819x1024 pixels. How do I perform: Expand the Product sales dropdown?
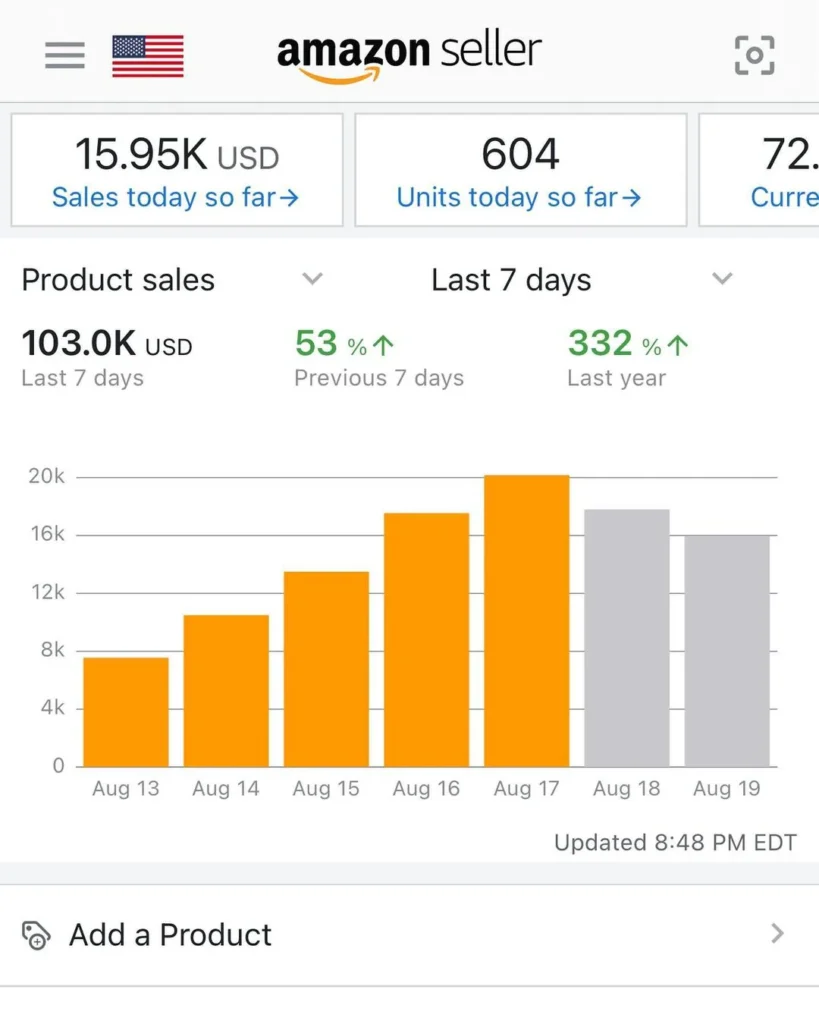tap(312, 279)
